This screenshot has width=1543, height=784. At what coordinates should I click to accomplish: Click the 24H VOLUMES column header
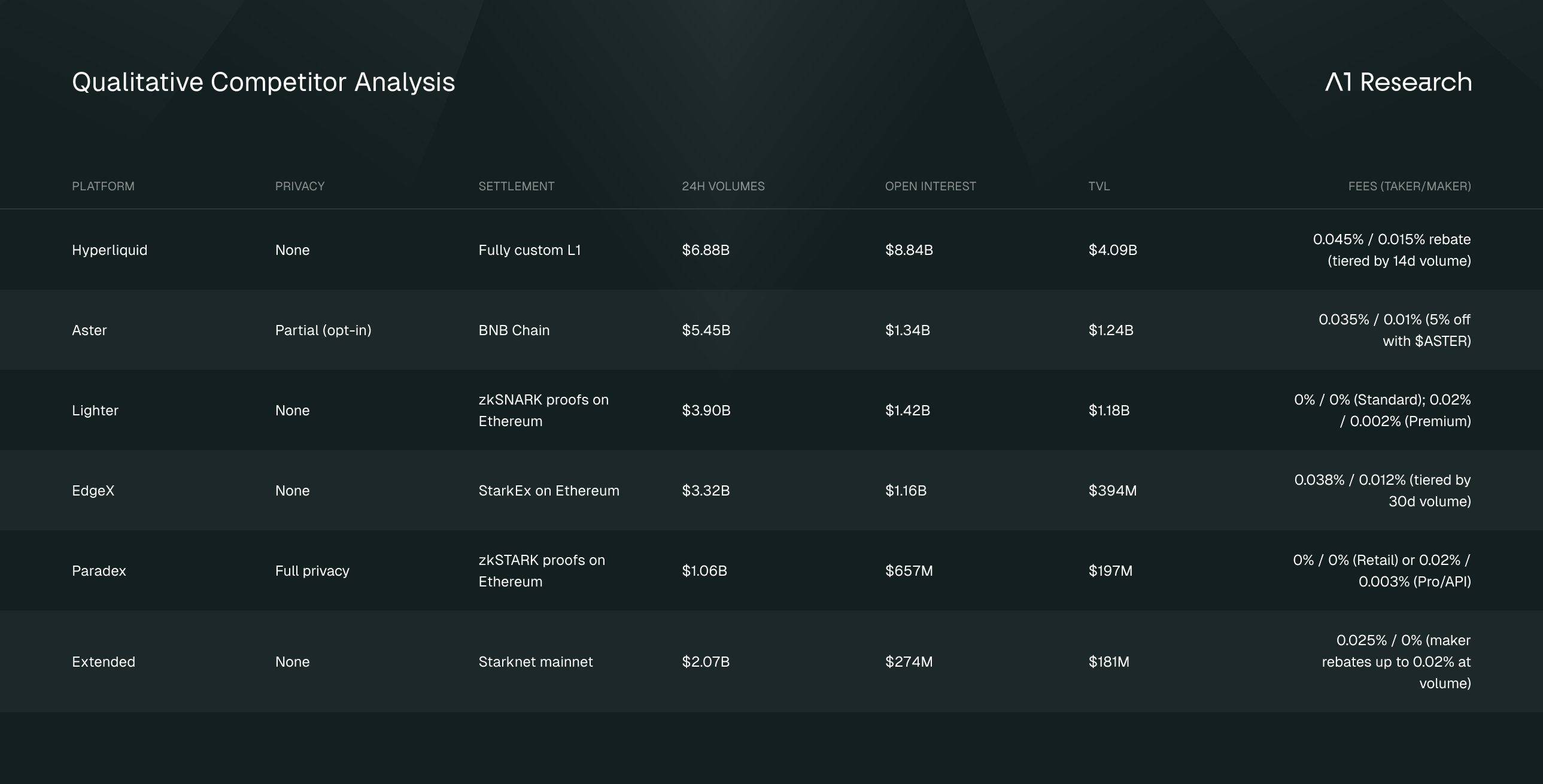coord(722,186)
